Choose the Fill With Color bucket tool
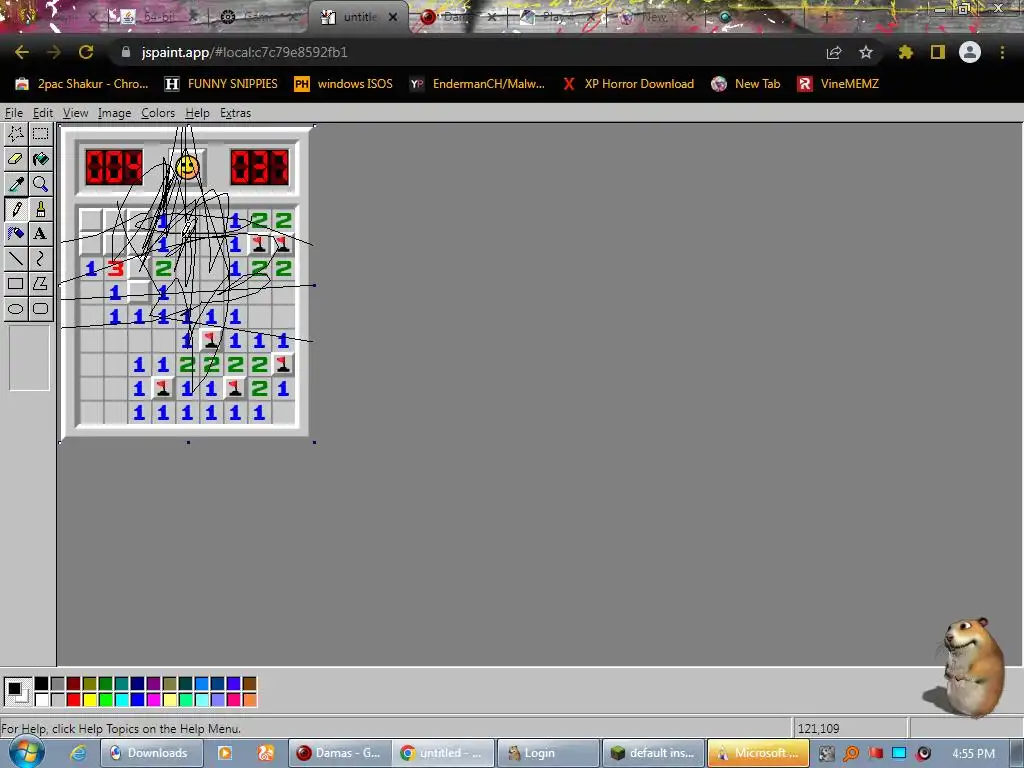This screenshot has width=1024, height=768. 40,159
